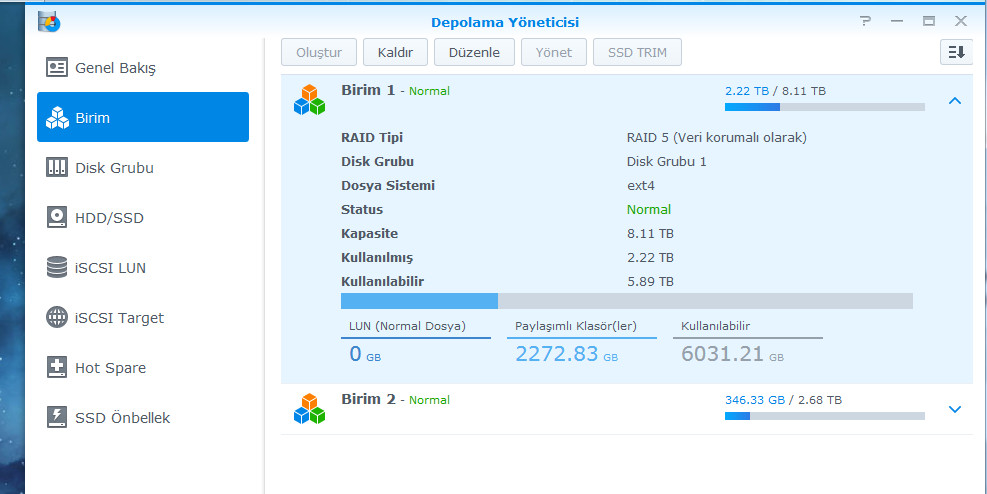Image resolution: width=987 pixels, height=494 pixels.
Task: Click the sort order icon in the toolbar
Action: pos(955,52)
